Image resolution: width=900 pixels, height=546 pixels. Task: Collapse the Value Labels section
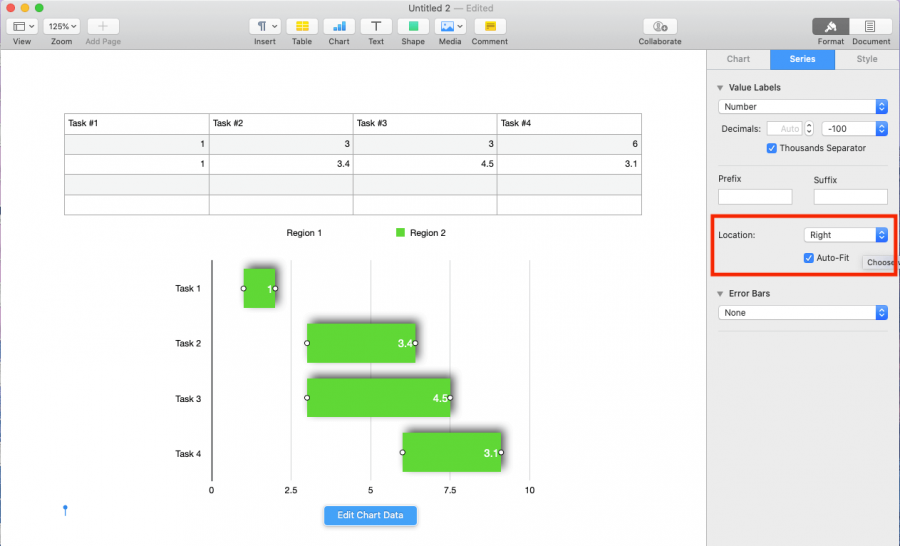[721, 88]
